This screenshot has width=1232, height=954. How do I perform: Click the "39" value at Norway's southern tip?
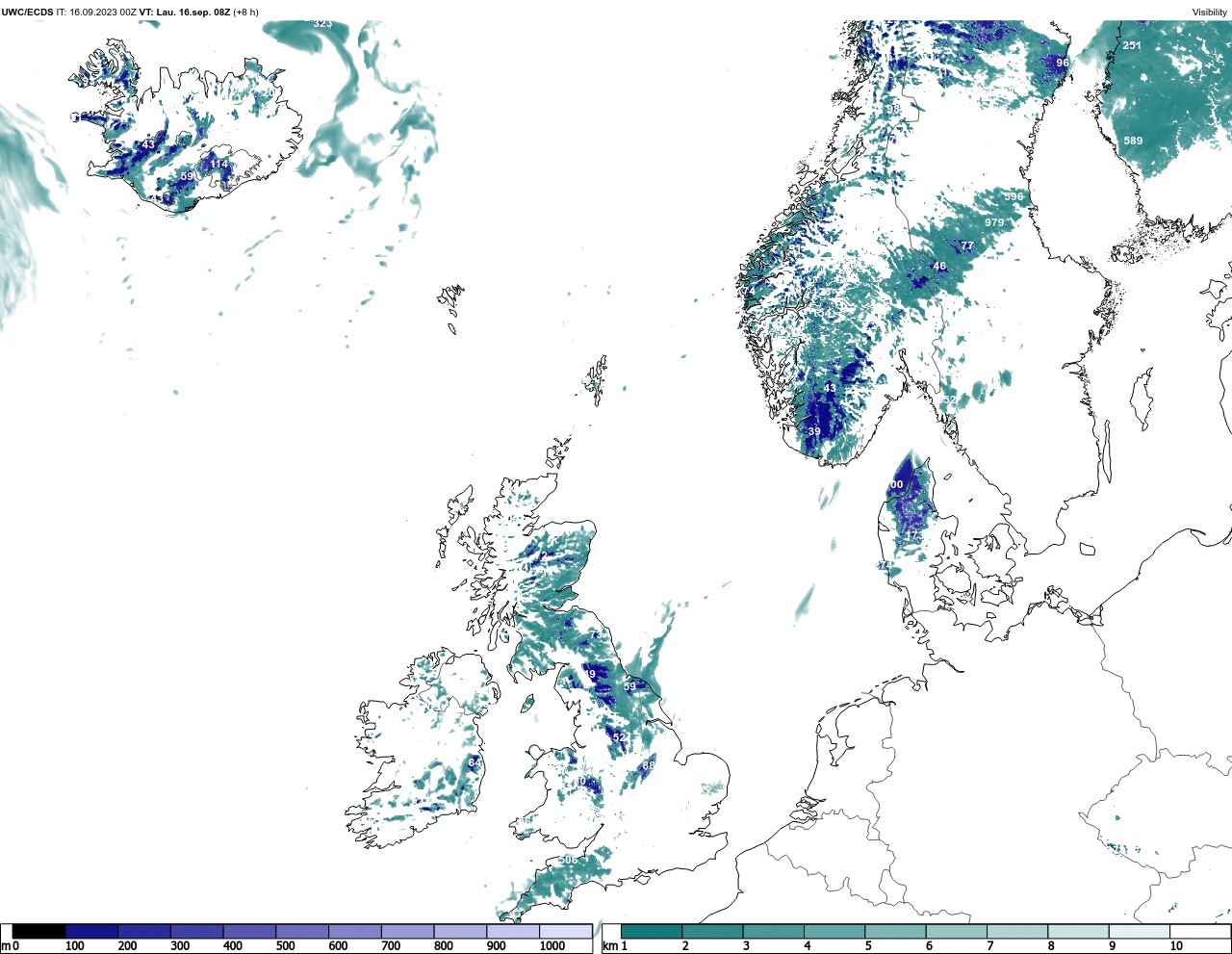(x=814, y=431)
